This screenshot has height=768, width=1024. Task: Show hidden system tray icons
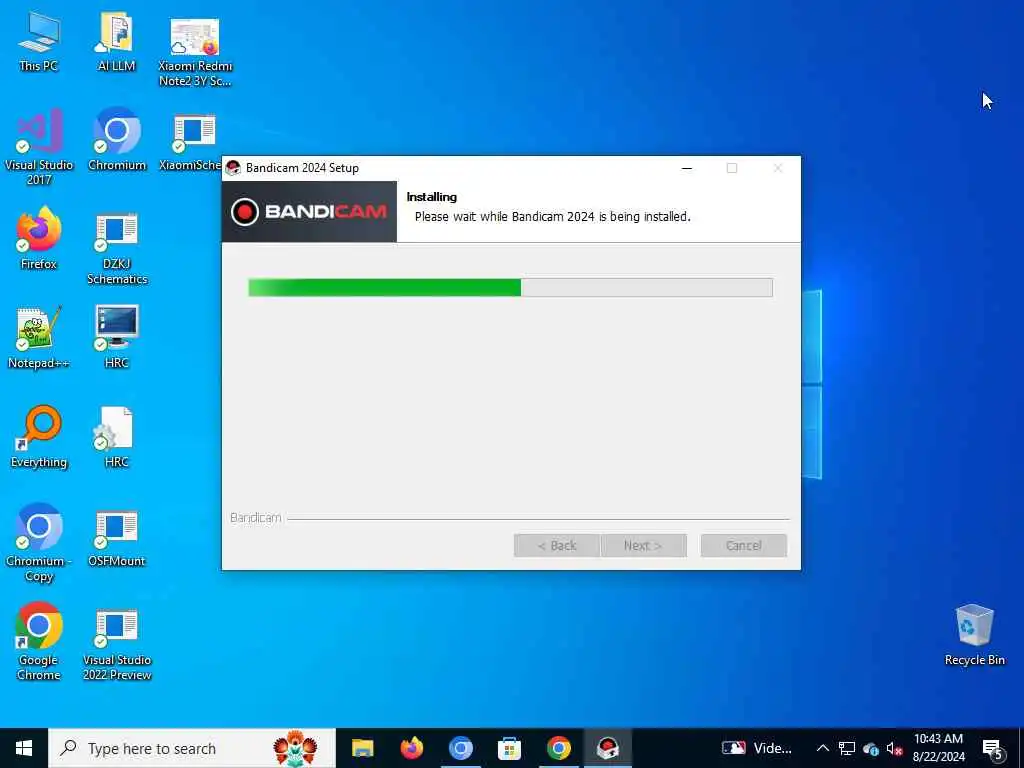[823, 748]
